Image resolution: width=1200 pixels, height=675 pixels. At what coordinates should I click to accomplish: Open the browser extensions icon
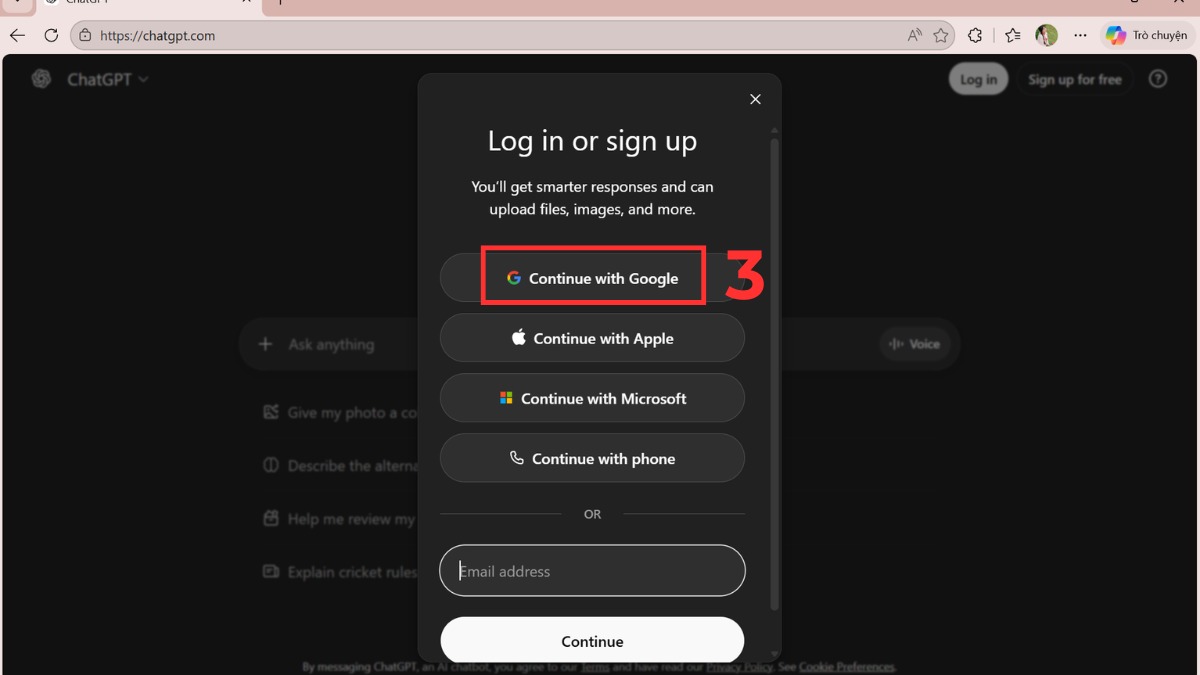coord(975,35)
